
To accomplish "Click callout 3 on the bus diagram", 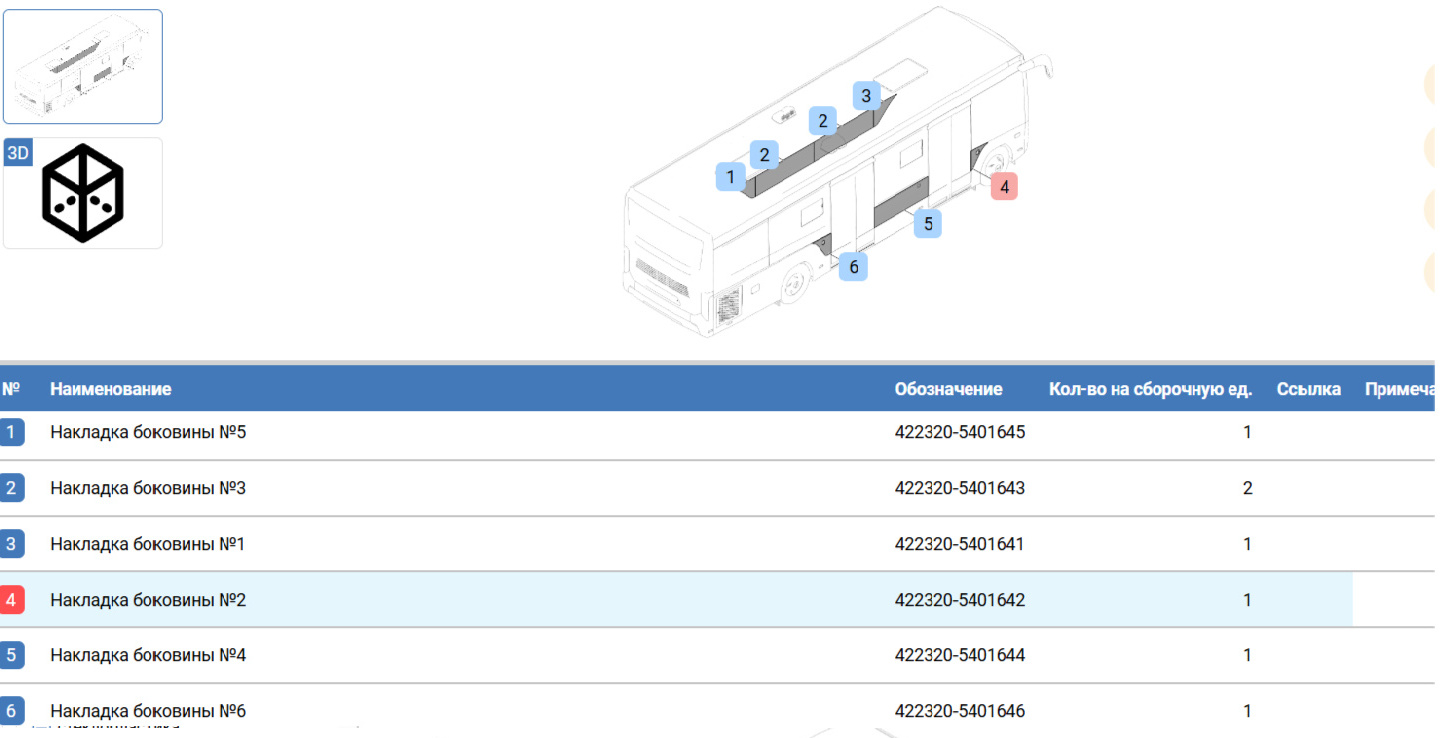I will (866, 96).
